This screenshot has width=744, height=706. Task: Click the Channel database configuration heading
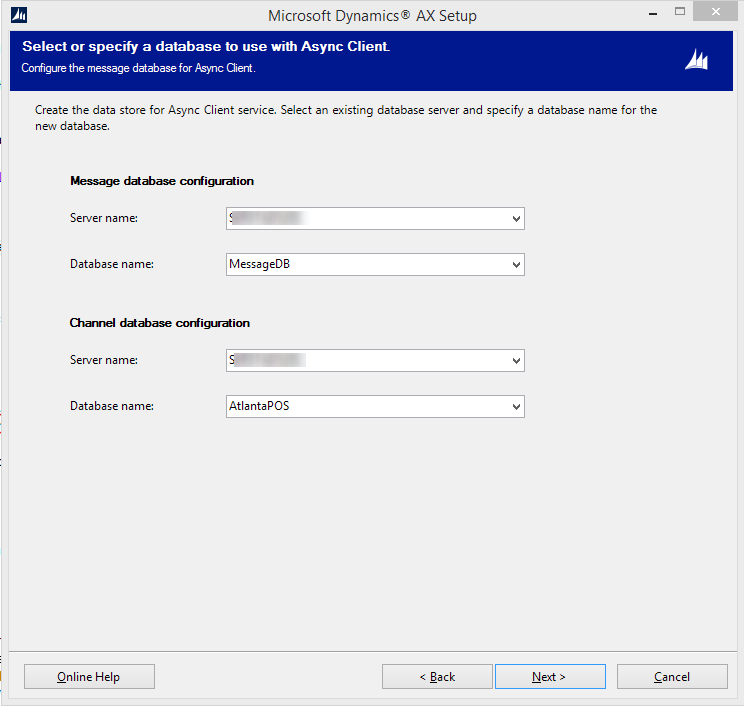(160, 323)
